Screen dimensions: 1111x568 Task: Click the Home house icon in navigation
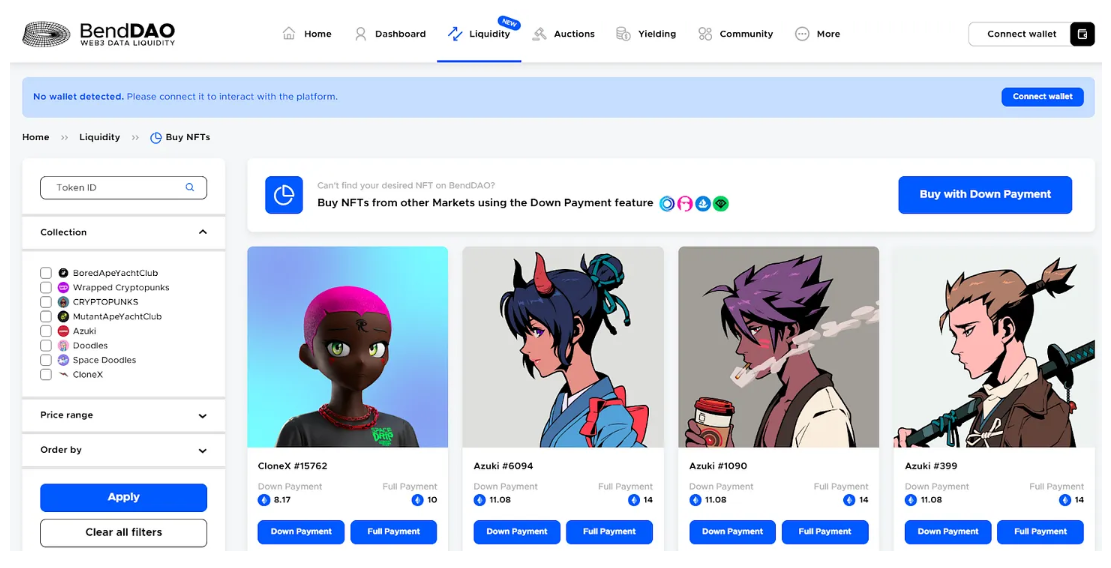coord(289,33)
